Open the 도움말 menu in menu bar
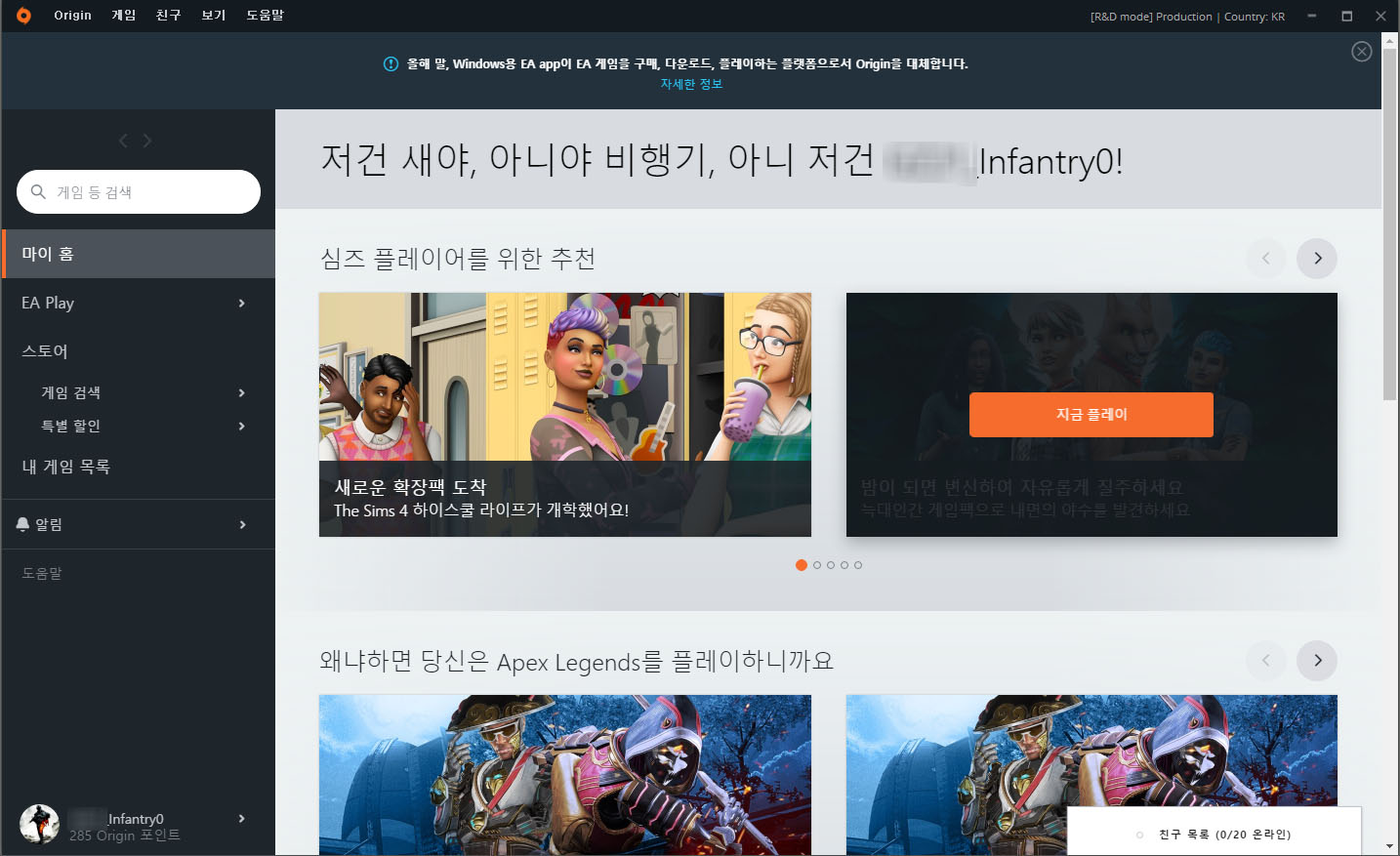Screen dimensions: 1400x856 265,16
